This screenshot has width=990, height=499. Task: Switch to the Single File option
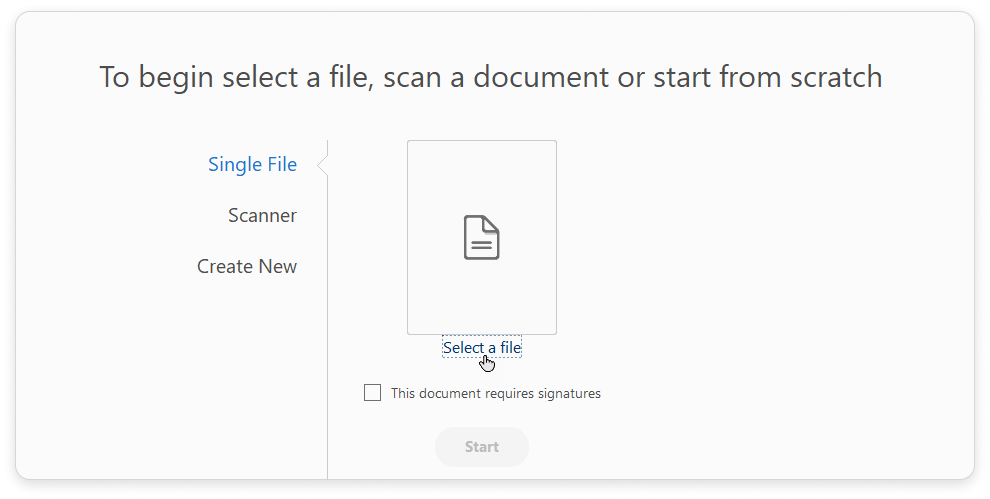point(252,164)
